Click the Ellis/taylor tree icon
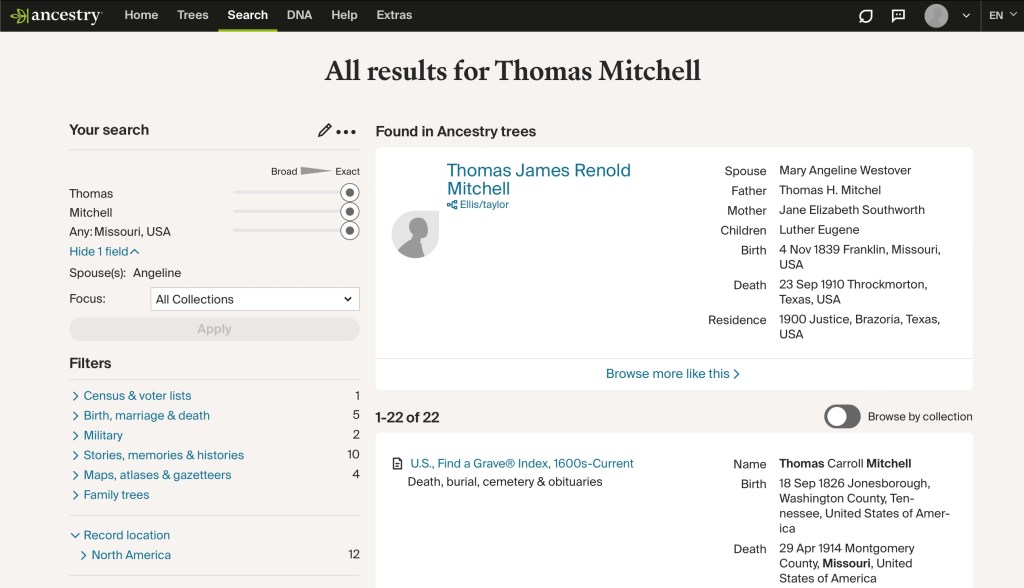Viewport: 1024px width, 588px height. [x=452, y=205]
